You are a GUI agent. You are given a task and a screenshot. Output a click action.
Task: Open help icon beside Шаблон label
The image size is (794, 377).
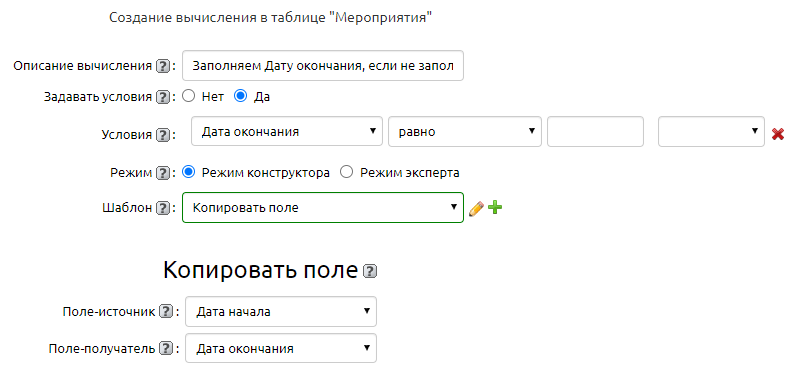pos(162,208)
